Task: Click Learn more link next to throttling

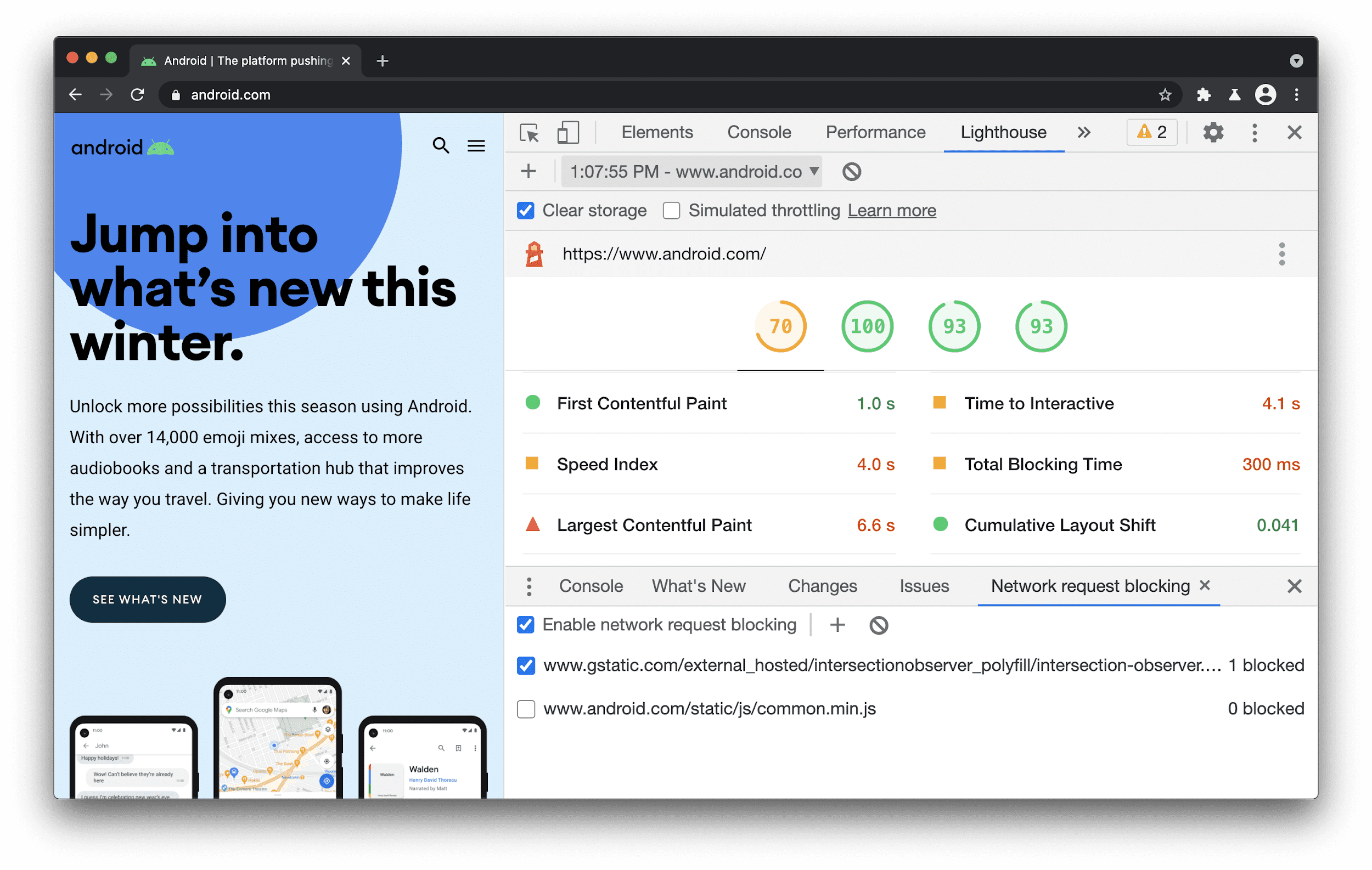Action: [x=890, y=211]
